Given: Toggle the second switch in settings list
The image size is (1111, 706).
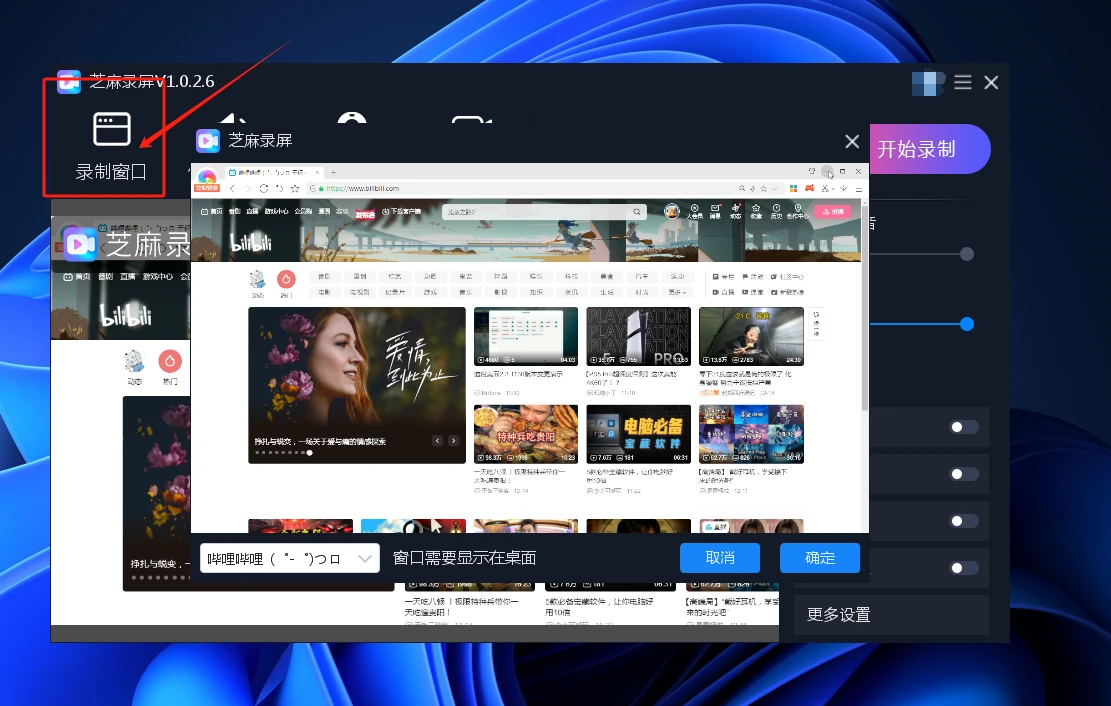Looking at the screenshot, I should pyautogui.click(x=963, y=474).
